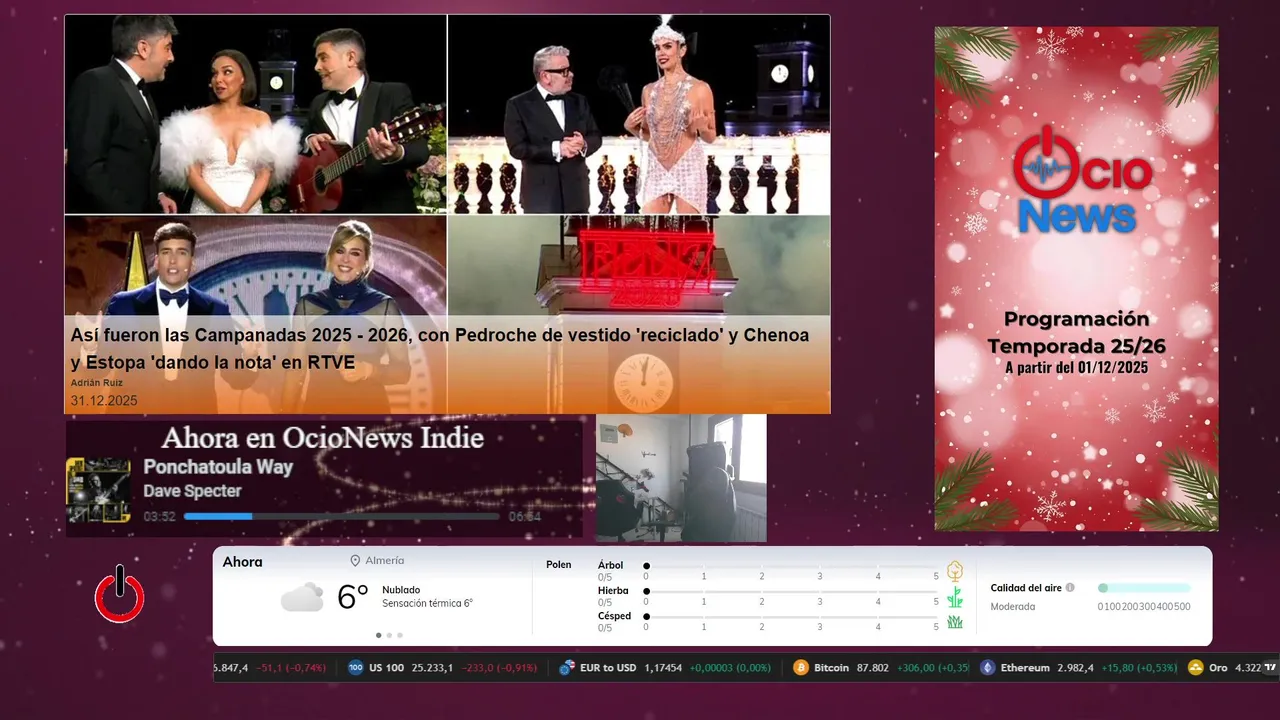Viewport: 1280px width, 720px height.
Task: Click the EUR to USD rate 1,17454
Action: tap(663, 668)
